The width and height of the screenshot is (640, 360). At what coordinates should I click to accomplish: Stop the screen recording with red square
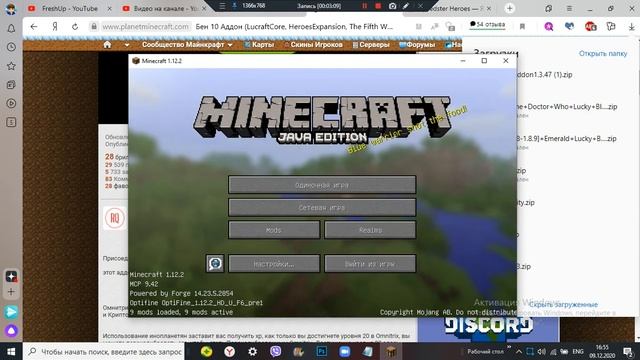pos(378,6)
